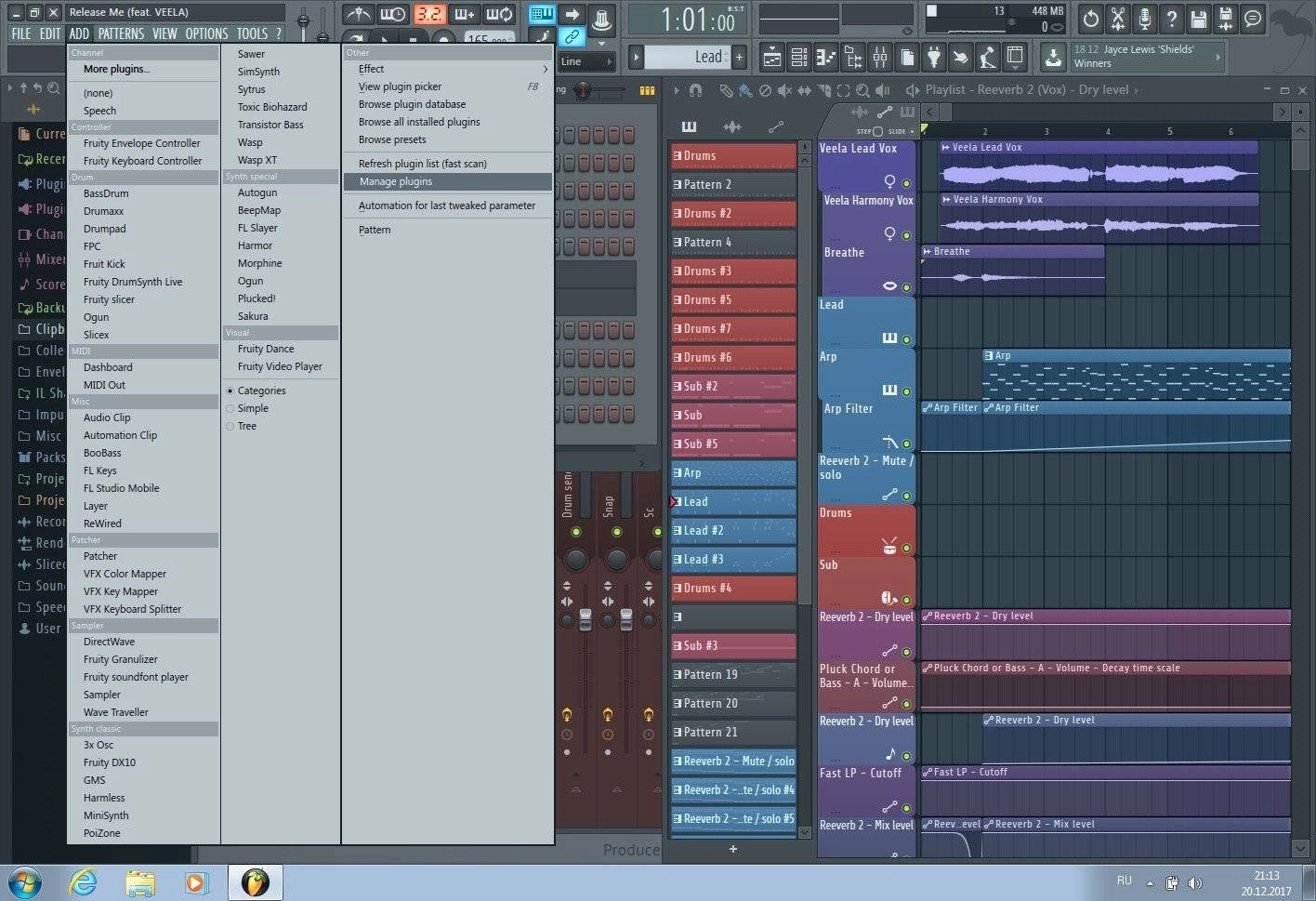Toggle the pattern/song mode button 3.2
Viewport: 1316px width, 901px height.
click(429, 14)
